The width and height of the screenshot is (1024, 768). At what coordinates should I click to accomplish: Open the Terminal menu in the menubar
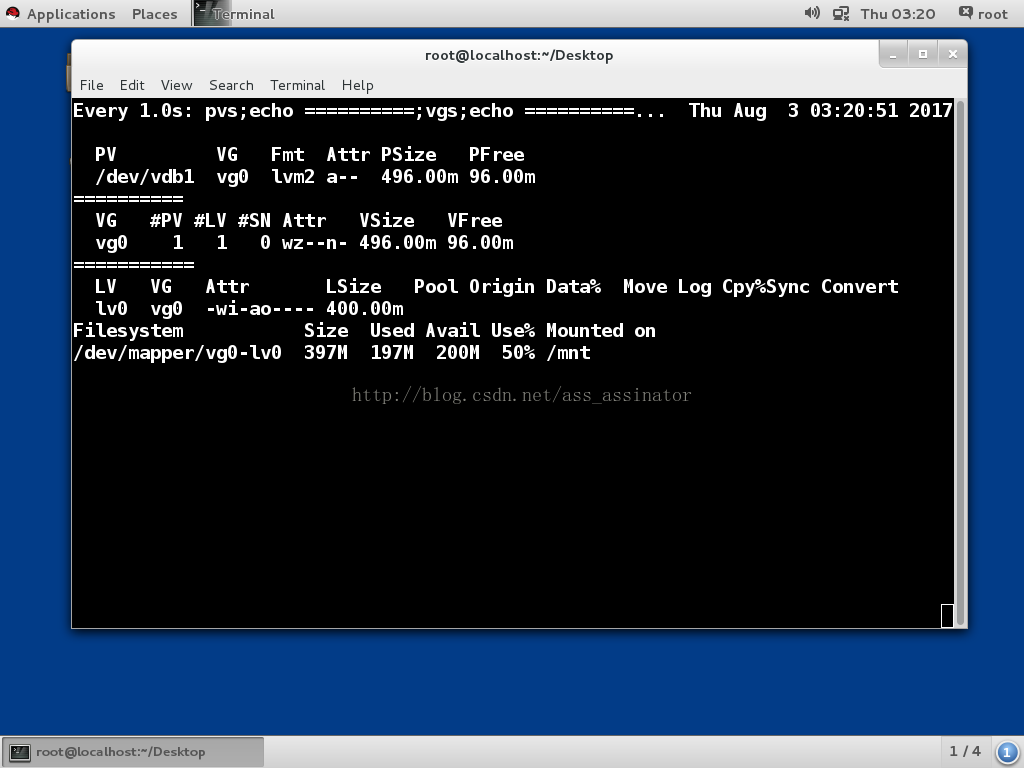pyautogui.click(x=297, y=85)
